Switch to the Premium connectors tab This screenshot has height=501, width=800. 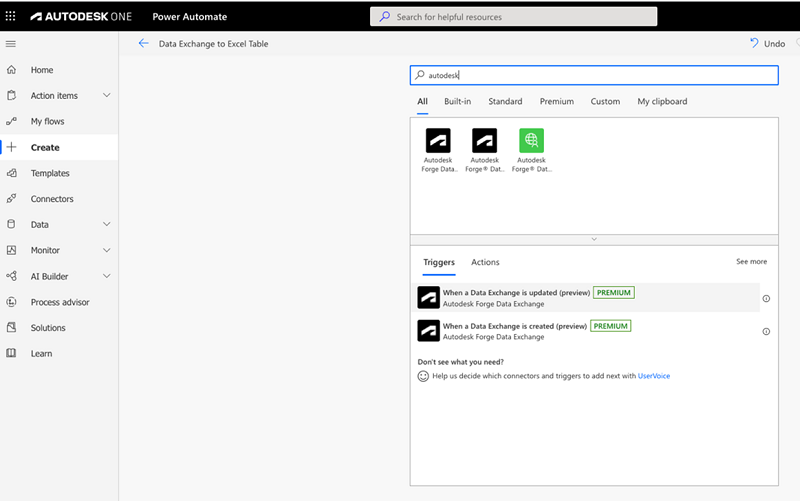(557, 102)
